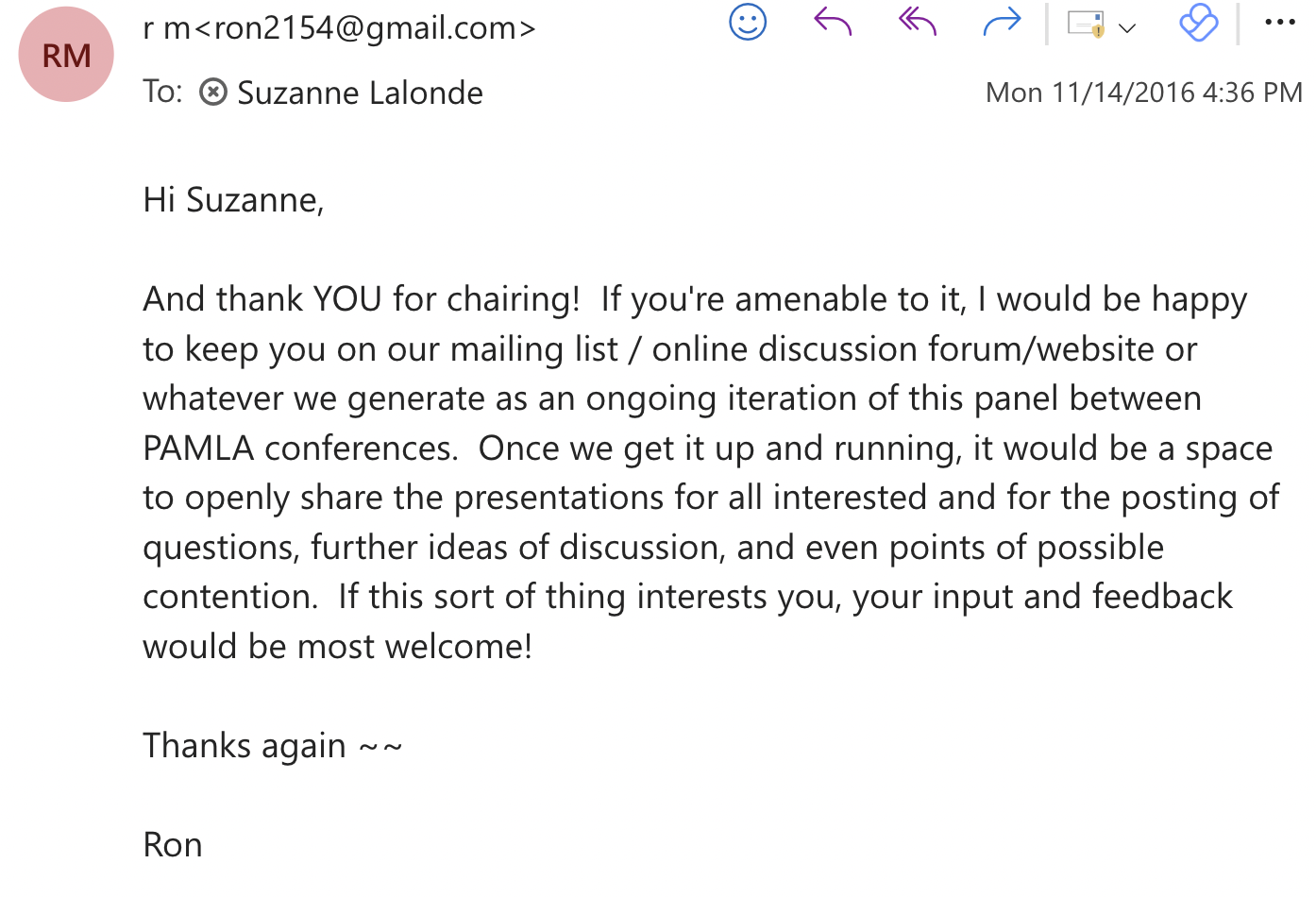Click the "Ron" signature text

click(x=173, y=845)
